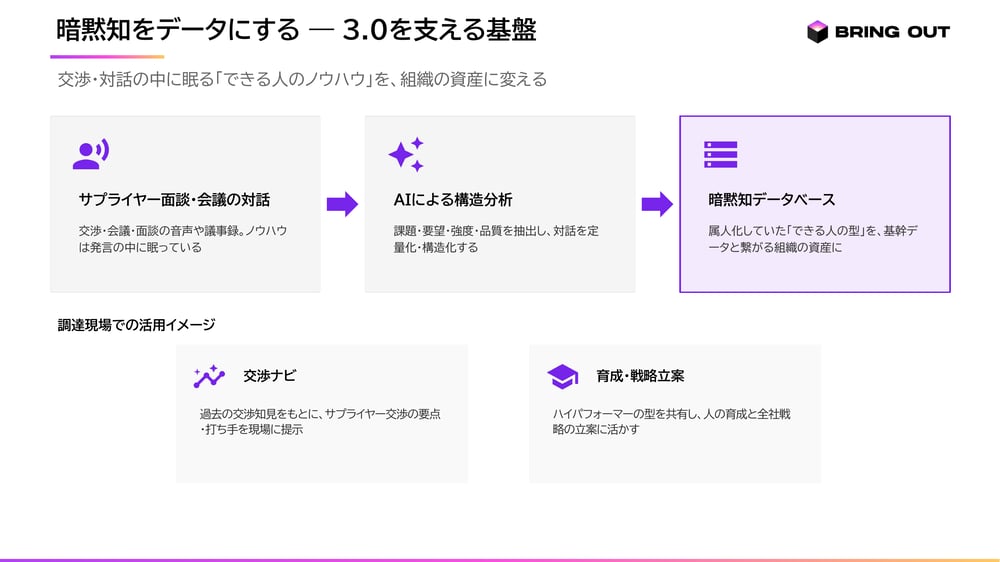This screenshot has height=562, width=1000.
Task: Click heading 交渉ナビ
Action: tap(269, 376)
